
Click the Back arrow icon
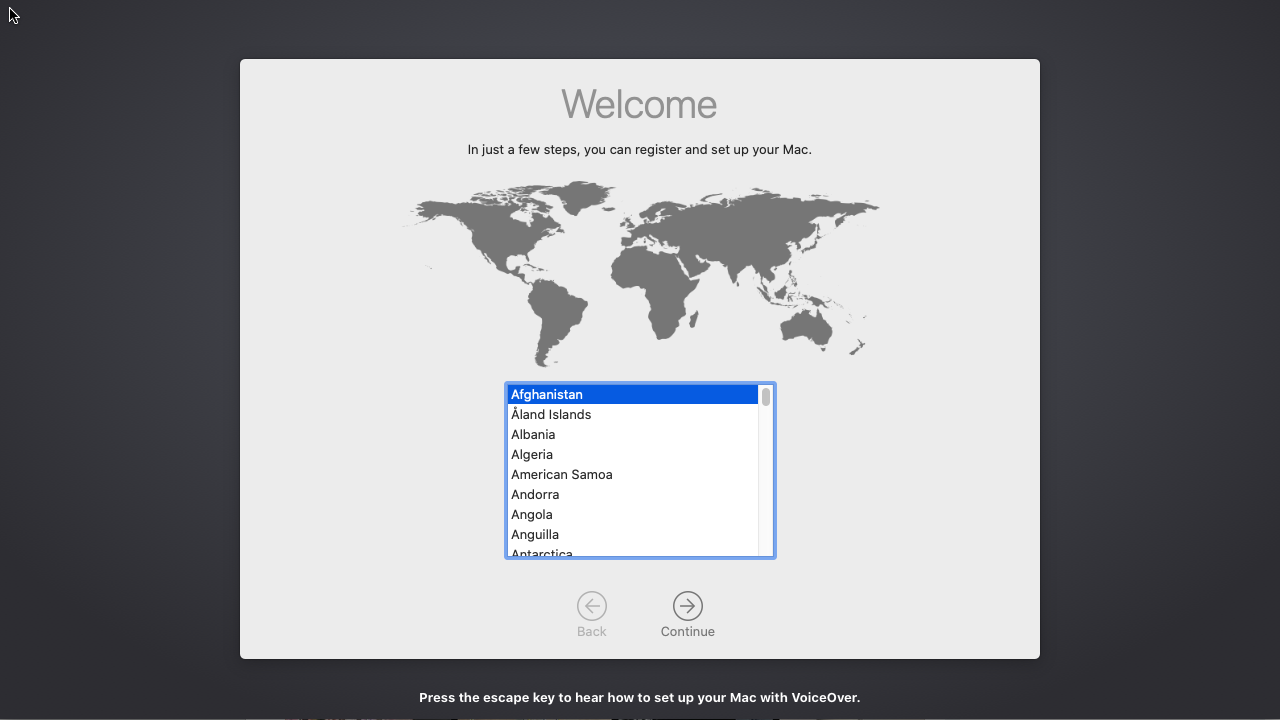pos(591,606)
